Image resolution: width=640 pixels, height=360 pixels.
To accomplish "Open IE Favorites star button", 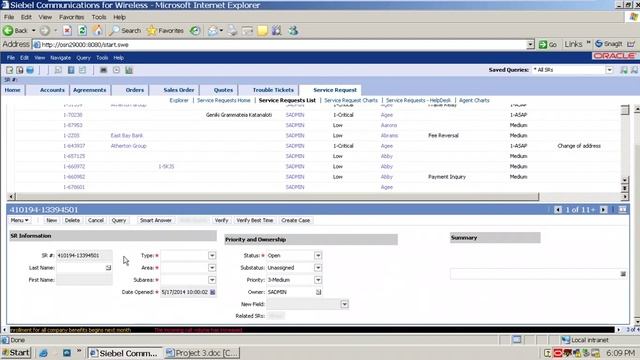I will [x=165, y=31].
